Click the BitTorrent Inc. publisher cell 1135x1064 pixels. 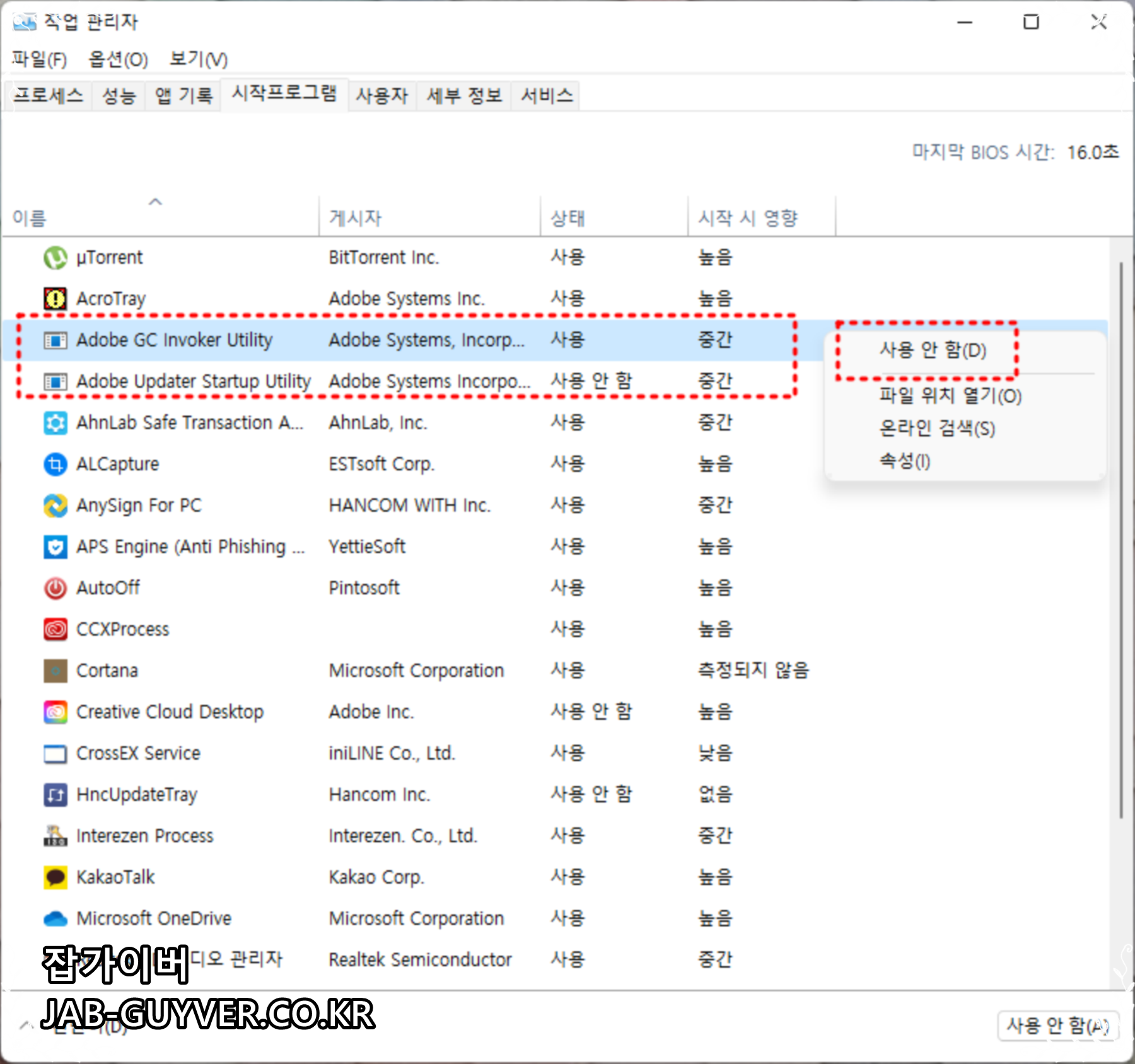[384, 258]
